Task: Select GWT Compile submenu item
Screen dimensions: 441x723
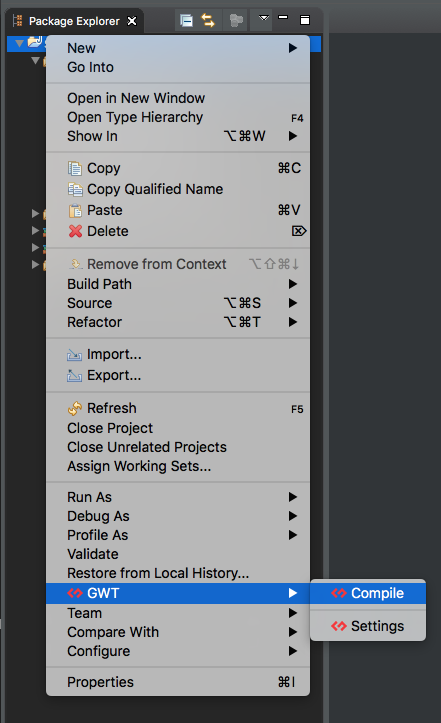Action: pos(368,593)
